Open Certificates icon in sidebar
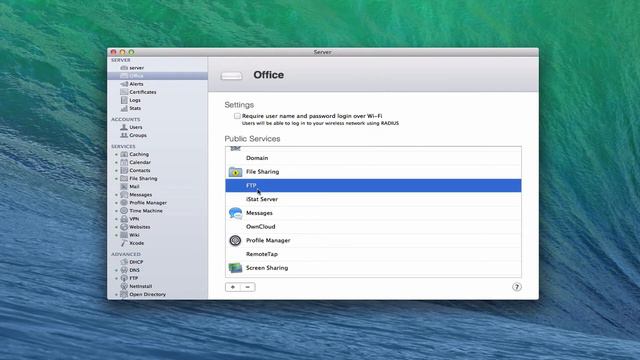This screenshot has width=640, height=360. [124, 92]
